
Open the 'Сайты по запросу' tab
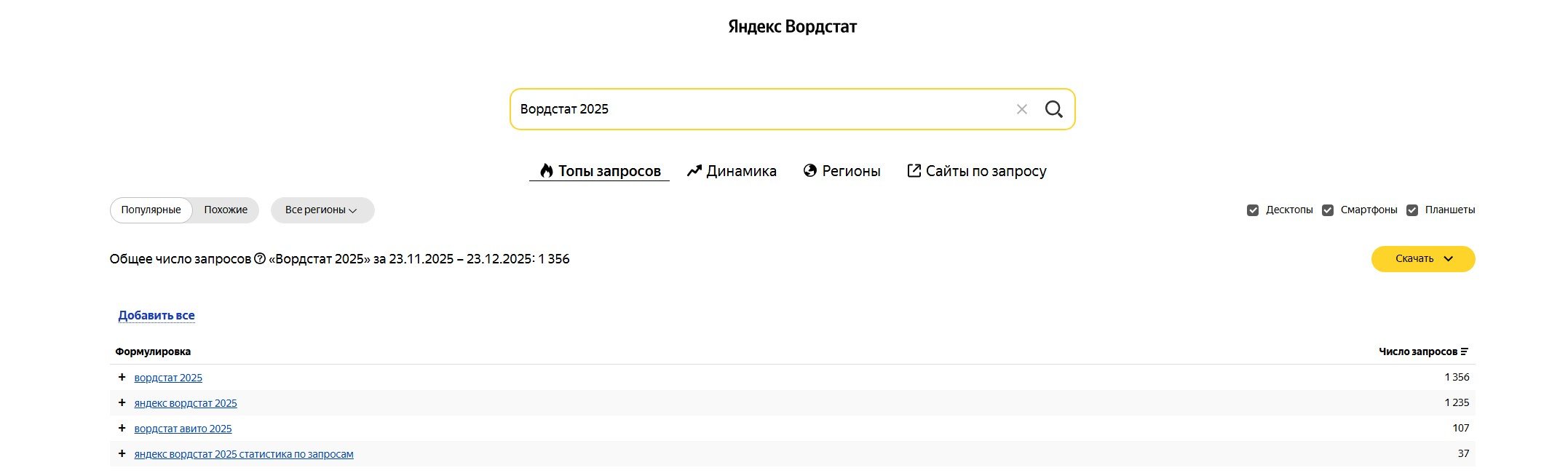pyautogui.click(x=976, y=171)
